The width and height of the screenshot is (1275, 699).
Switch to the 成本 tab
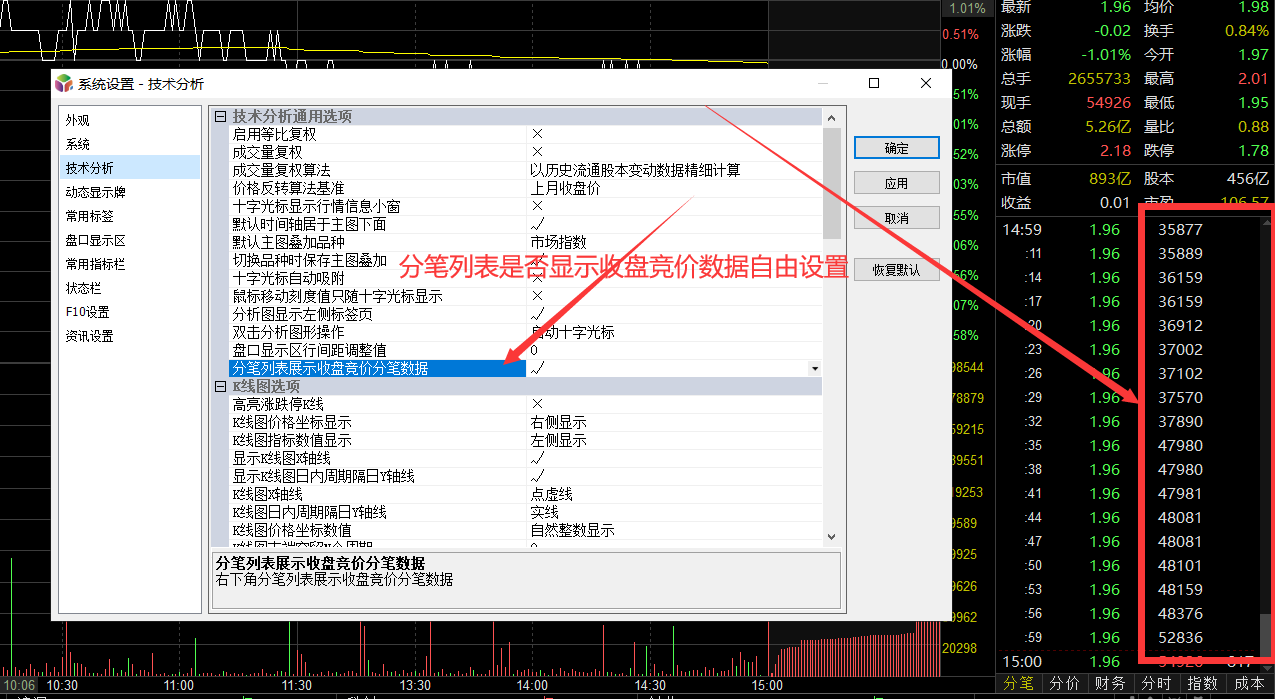click(x=1250, y=683)
